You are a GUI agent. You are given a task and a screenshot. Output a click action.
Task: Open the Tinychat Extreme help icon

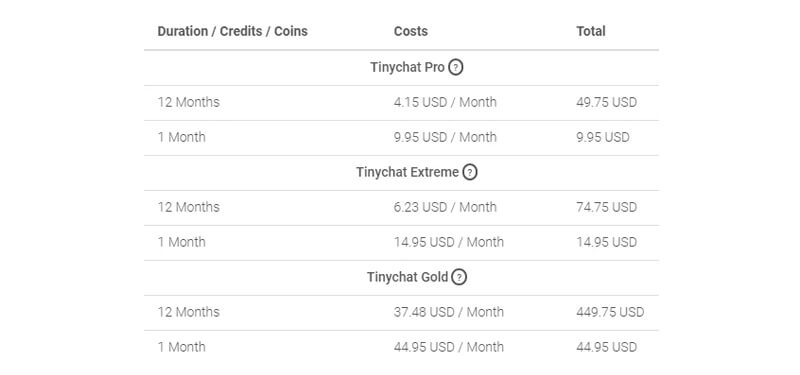[x=470, y=172]
